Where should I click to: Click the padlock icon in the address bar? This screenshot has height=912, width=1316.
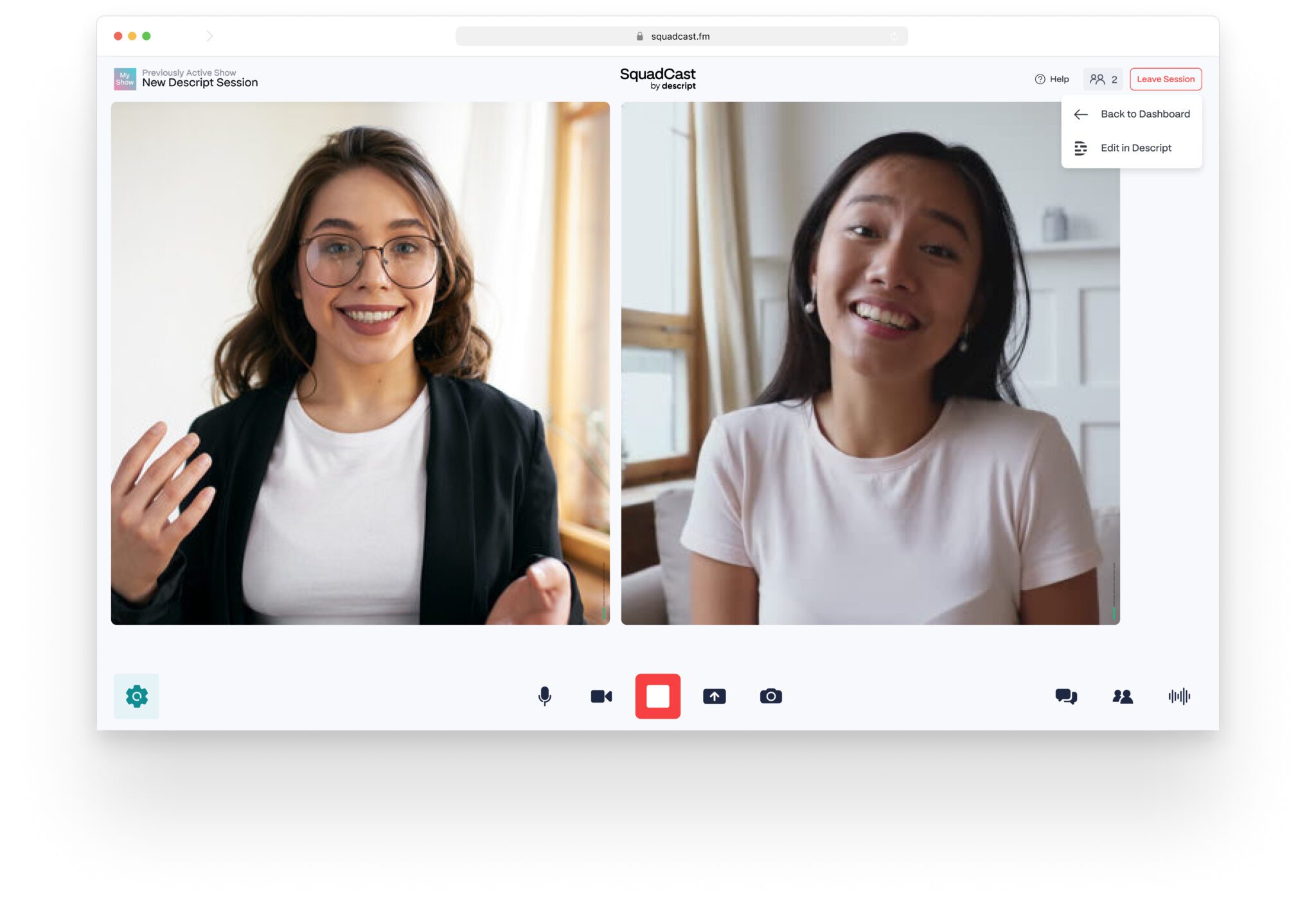point(639,37)
